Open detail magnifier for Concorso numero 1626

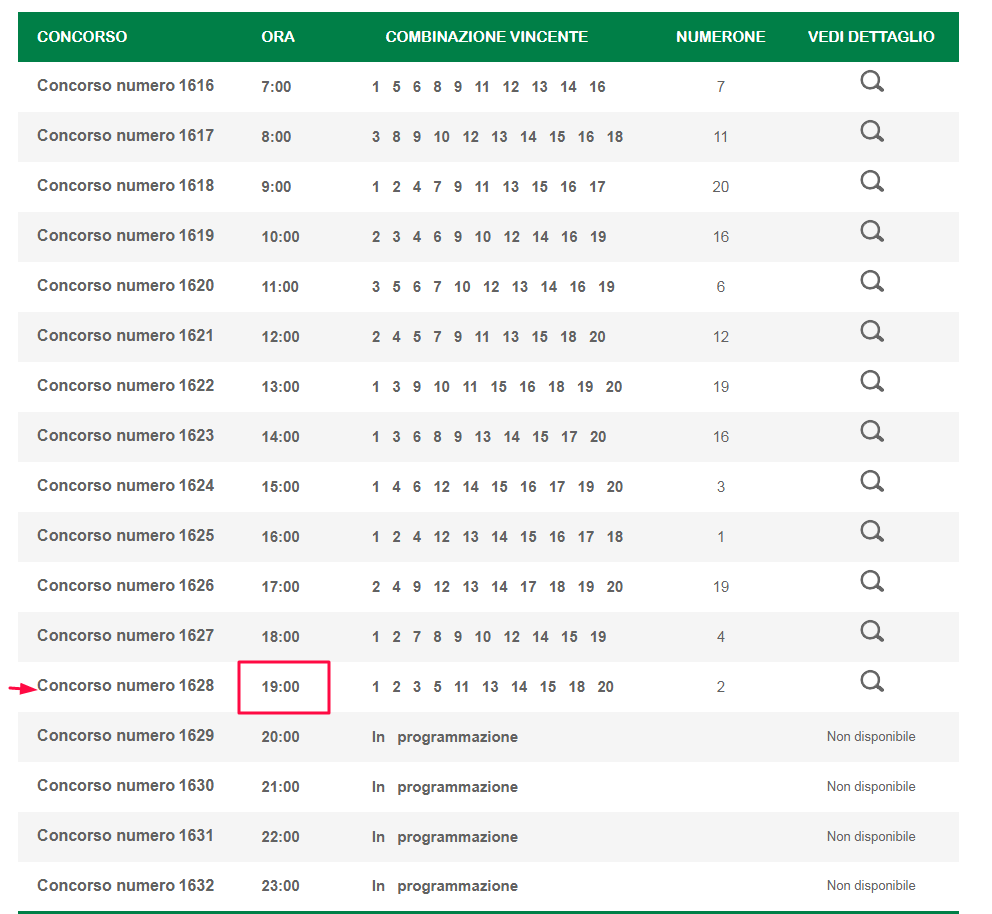click(872, 581)
